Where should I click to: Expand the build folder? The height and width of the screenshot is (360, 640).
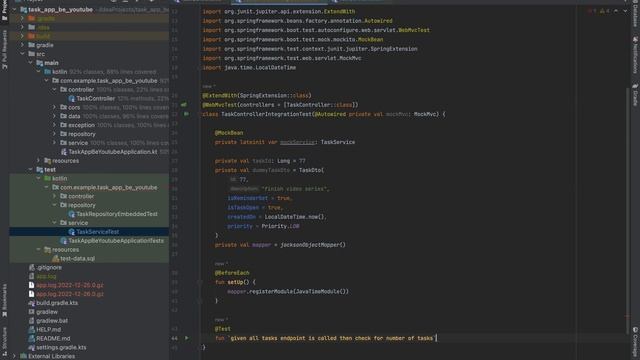tap(23, 36)
